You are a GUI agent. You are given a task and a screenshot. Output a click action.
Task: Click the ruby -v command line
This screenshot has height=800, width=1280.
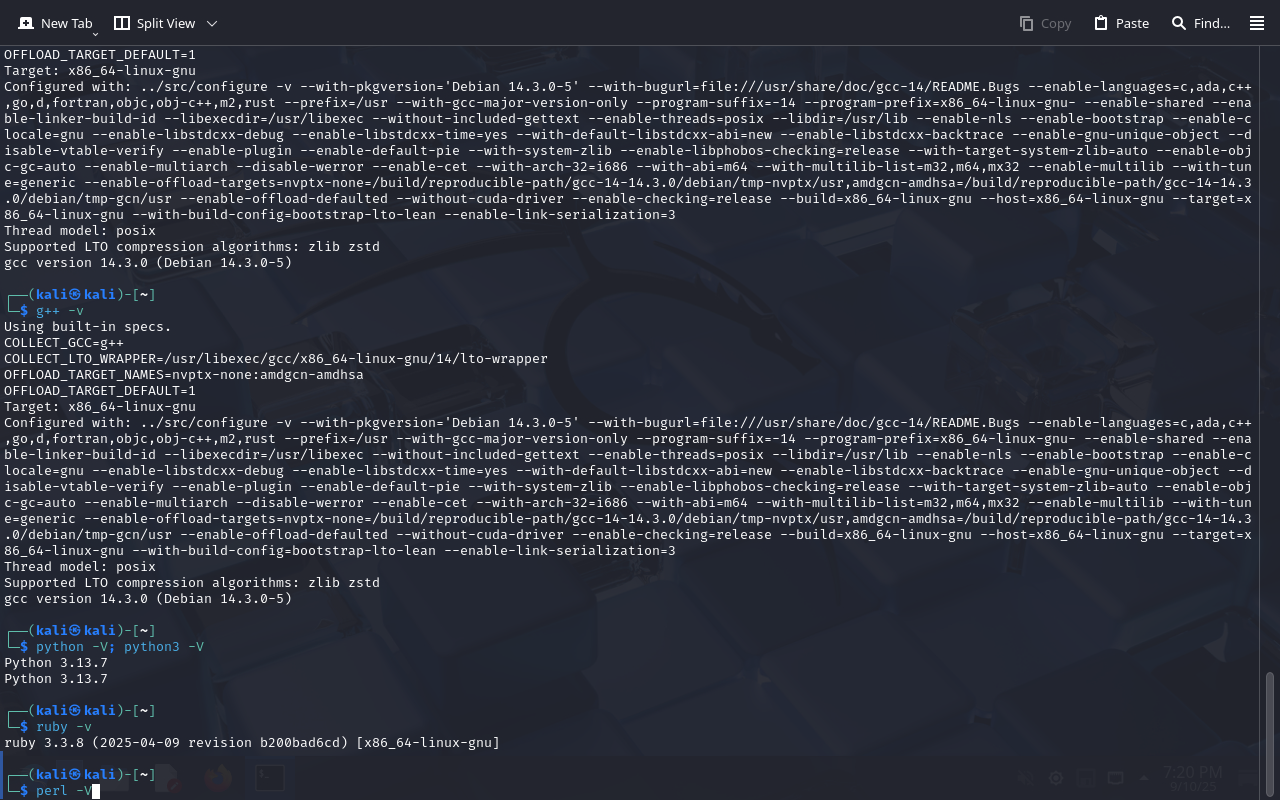(x=64, y=727)
